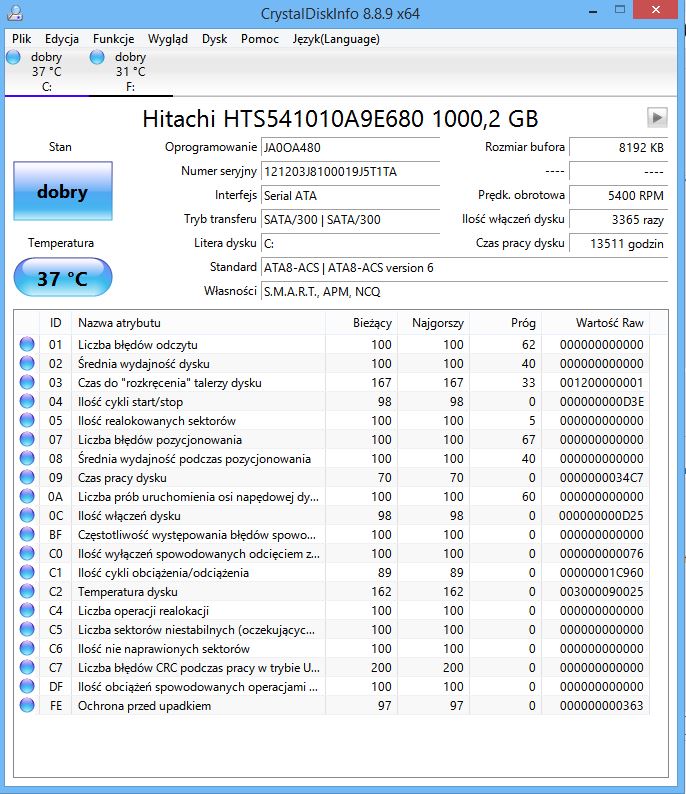Select the 'Liczba błędów odczytu' attribute name
The height and width of the screenshot is (794, 686).
pyautogui.click(x=138, y=345)
